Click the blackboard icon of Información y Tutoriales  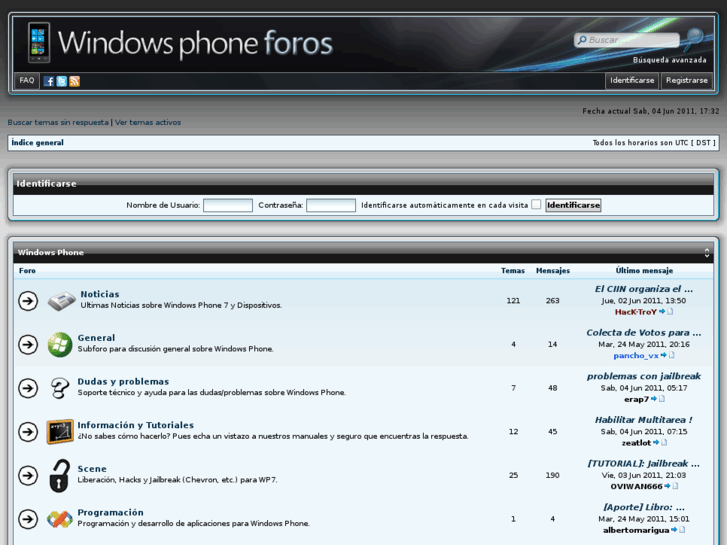coord(60,432)
